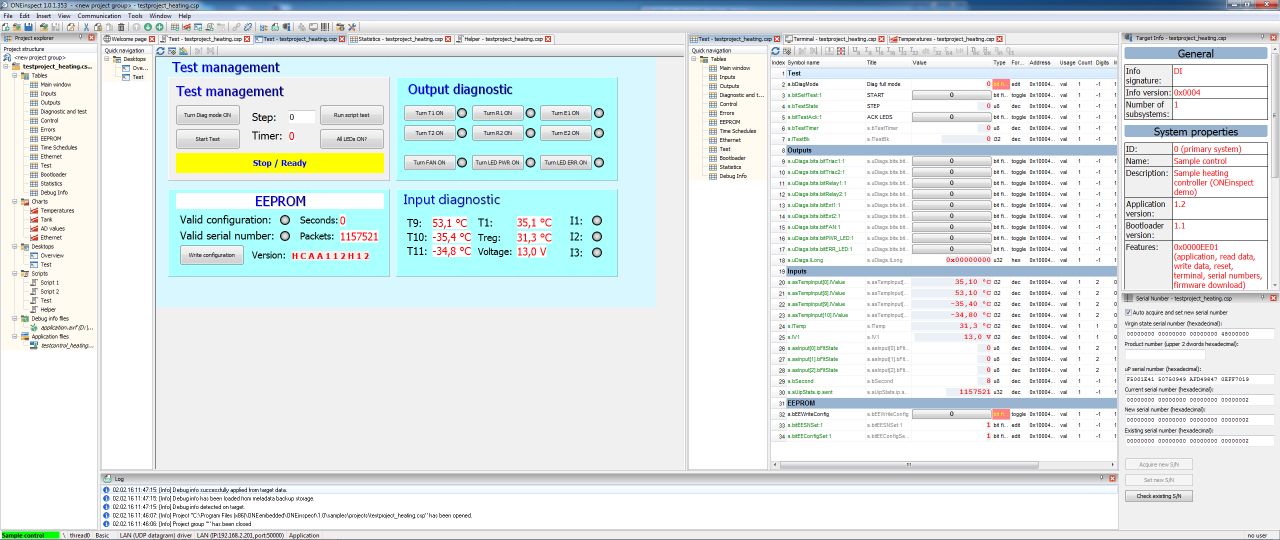Viewport: 1280px width, 540px height.
Task: Open the Tools menu
Action: (135, 16)
